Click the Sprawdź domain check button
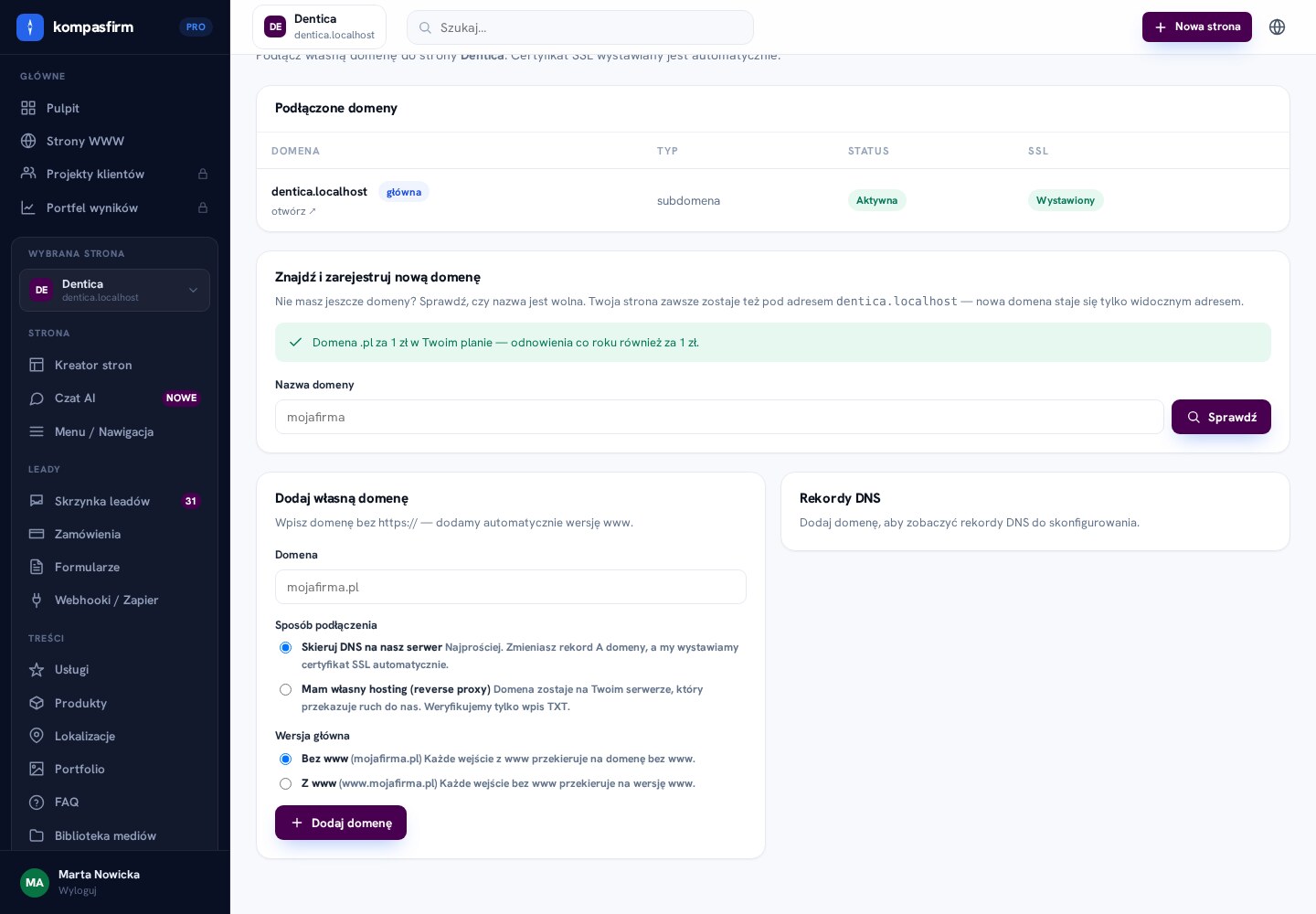 point(1221,417)
